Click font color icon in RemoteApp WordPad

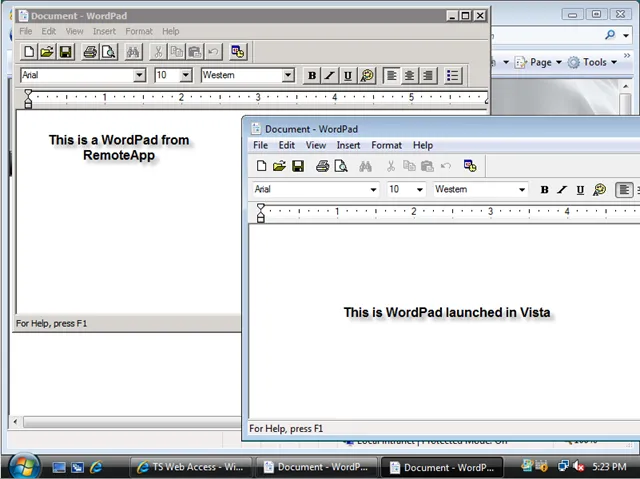[x=367, y=75]
